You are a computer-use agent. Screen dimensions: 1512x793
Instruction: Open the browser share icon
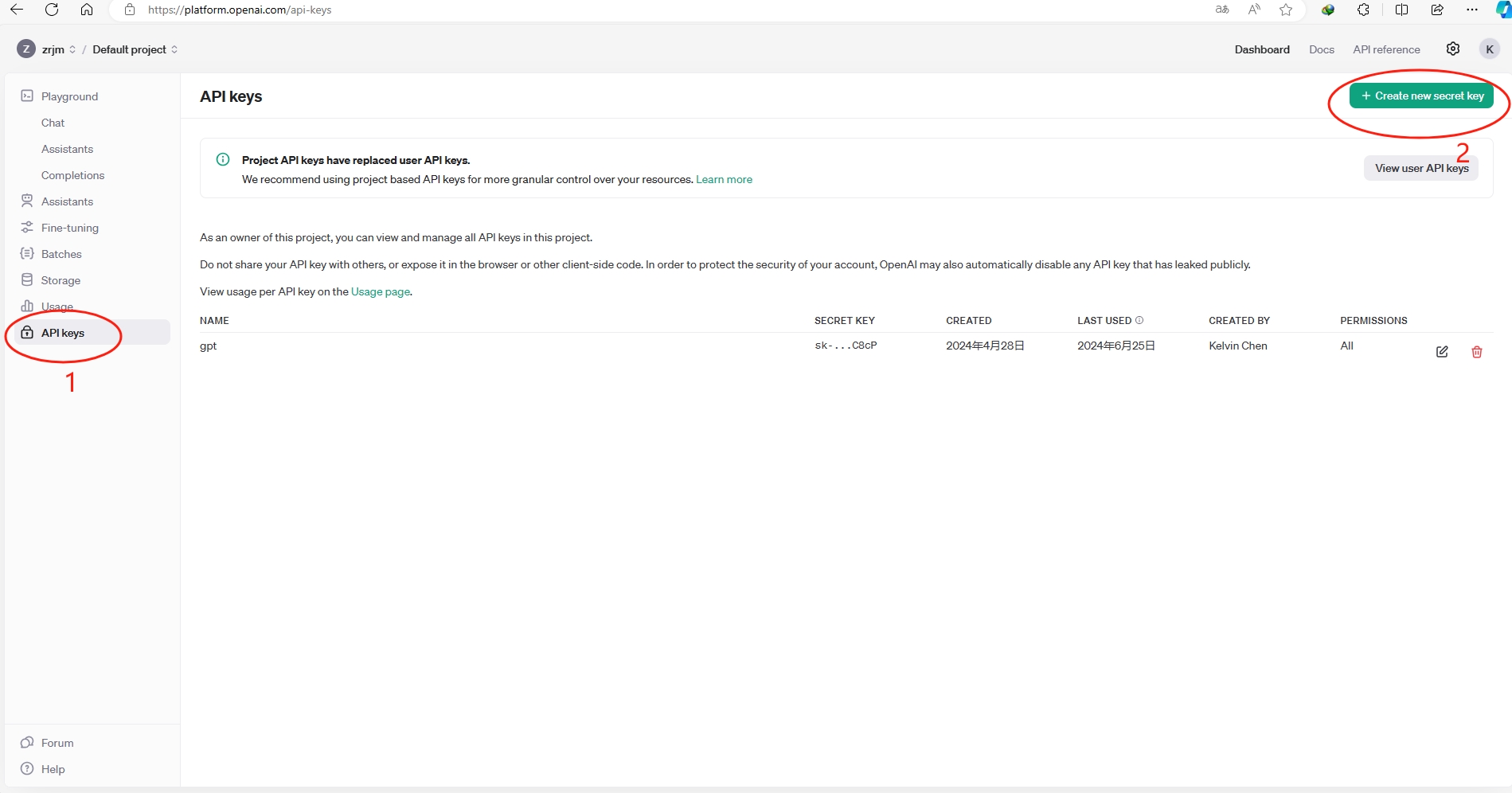pyautogui.click(x=1437, y=10)
